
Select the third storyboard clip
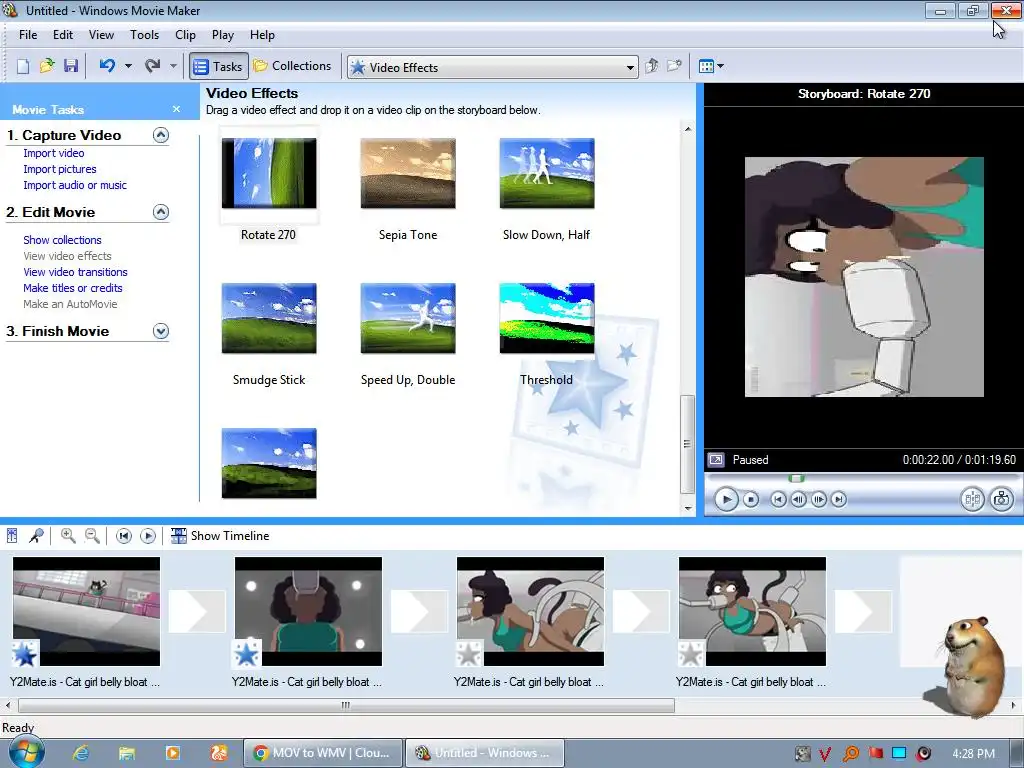[x=530, y=611]
